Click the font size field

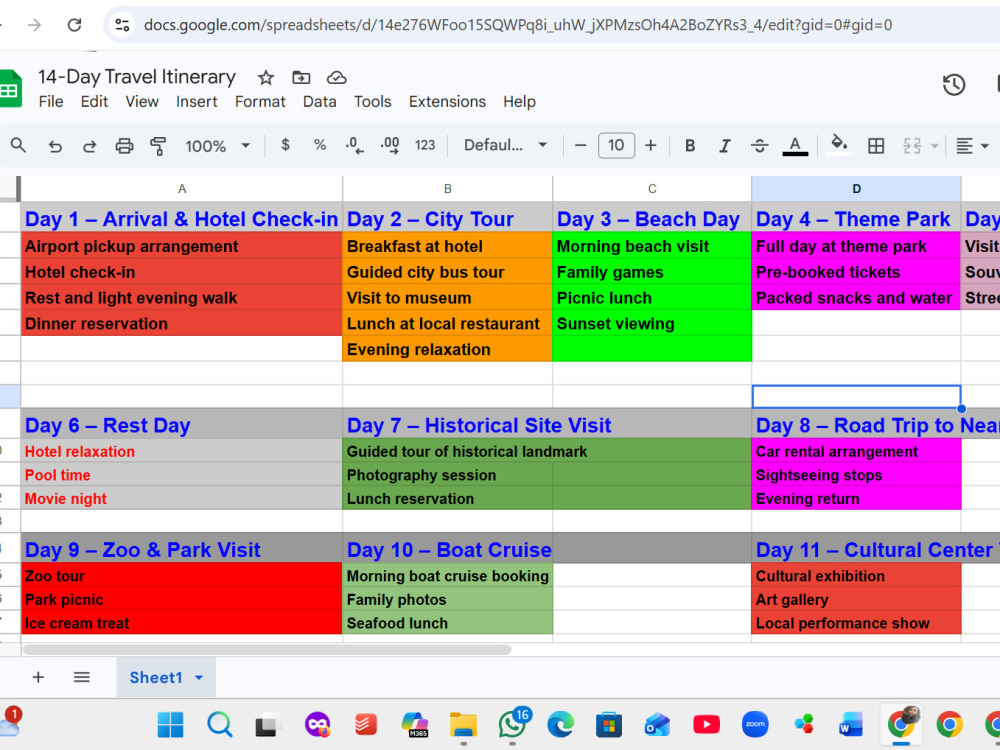(x=615, y=145)
